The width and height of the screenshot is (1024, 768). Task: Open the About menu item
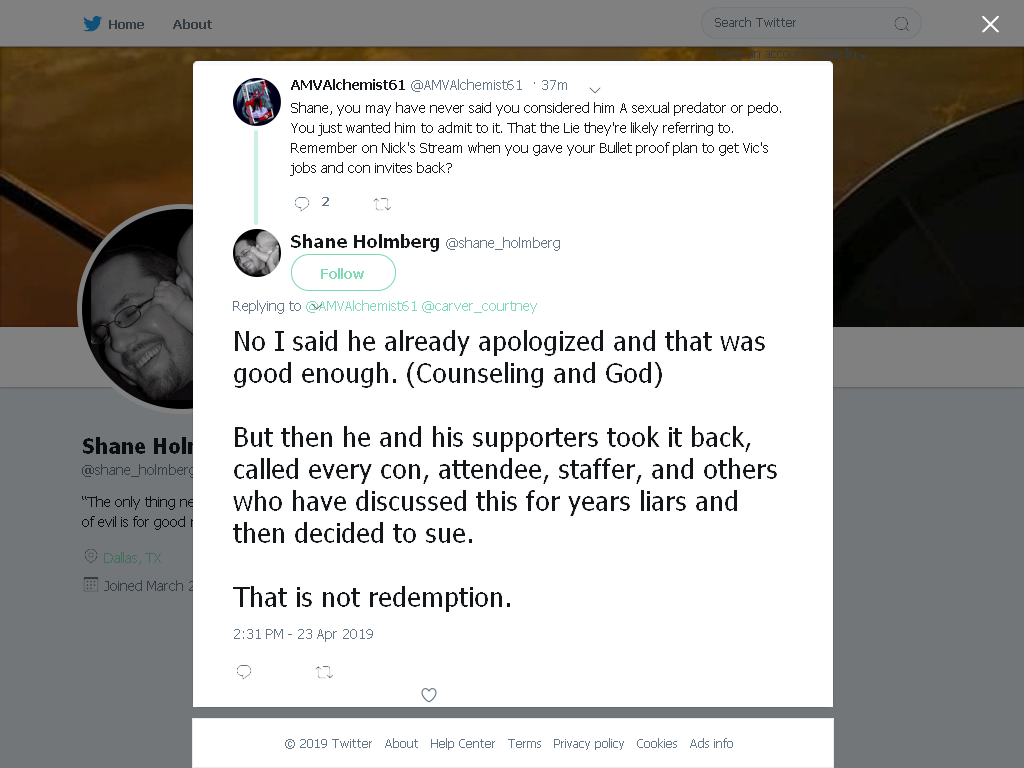(192, 24)
